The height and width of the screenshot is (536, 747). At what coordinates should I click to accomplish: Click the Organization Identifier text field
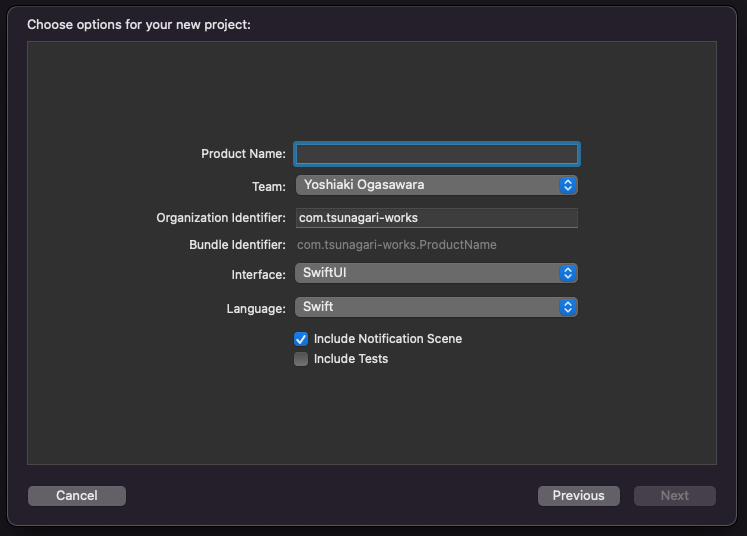coord(436,218)
